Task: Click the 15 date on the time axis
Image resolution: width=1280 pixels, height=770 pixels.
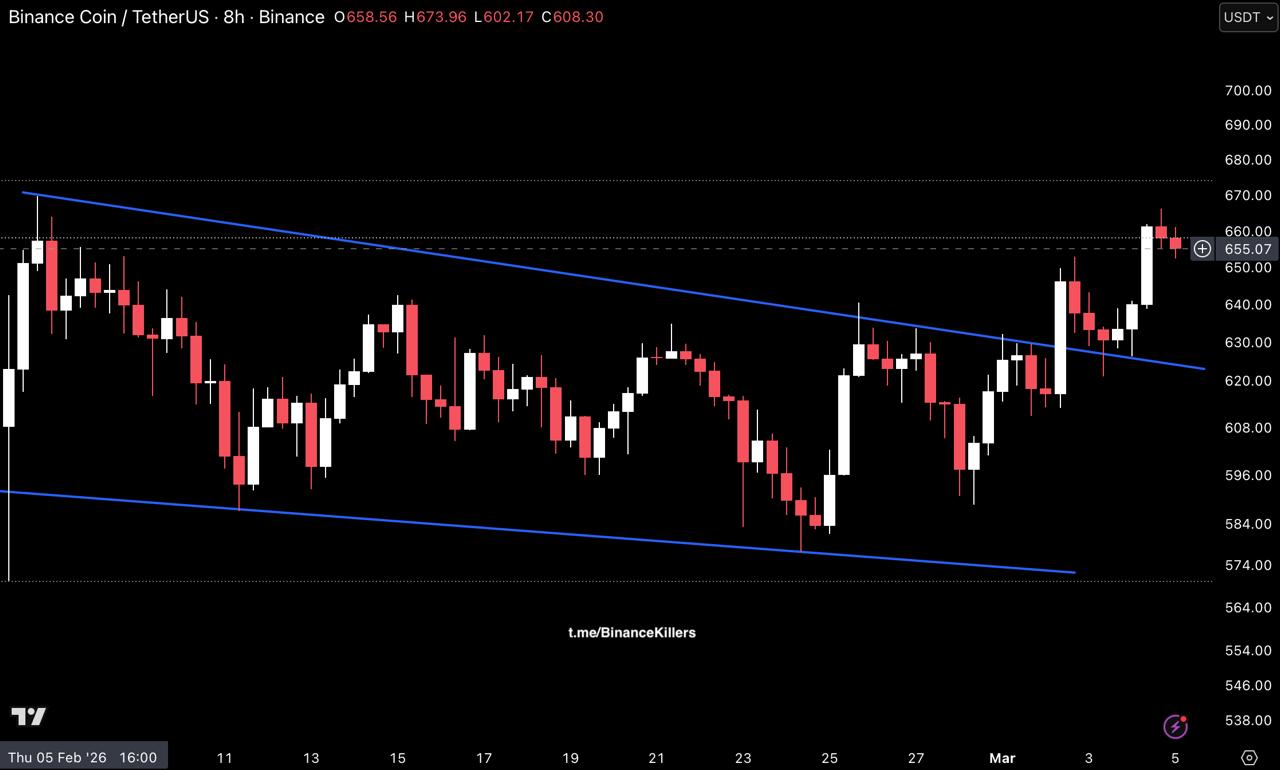Action: click(398, 758)
